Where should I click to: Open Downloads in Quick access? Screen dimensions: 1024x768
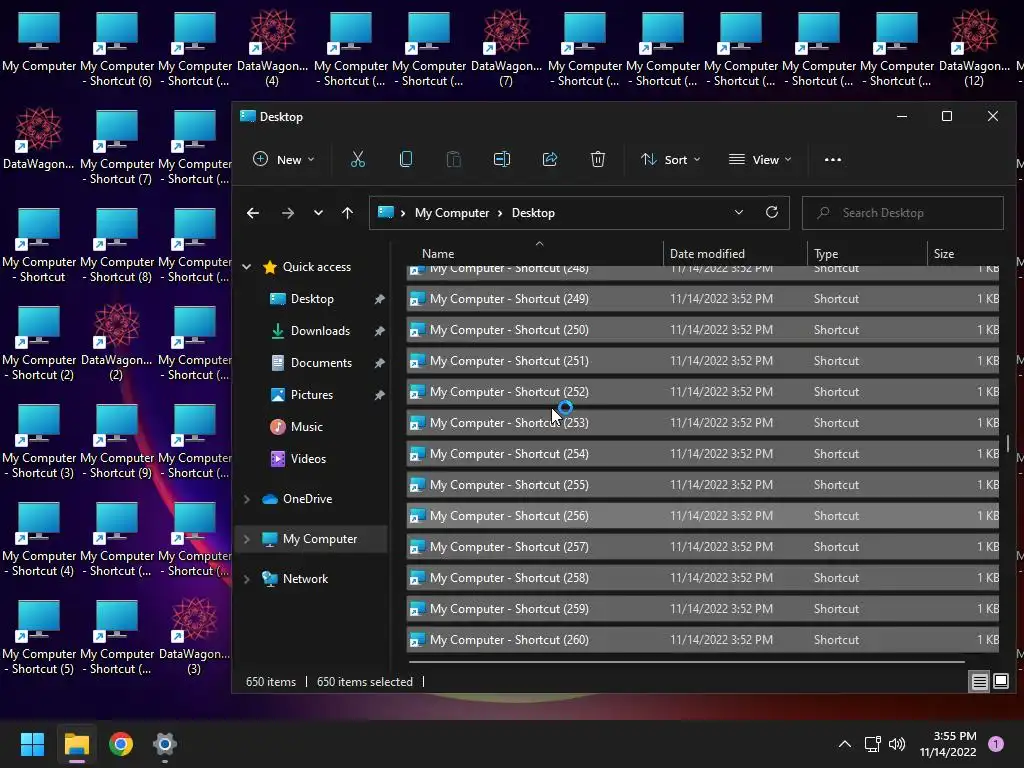(320, 330)
